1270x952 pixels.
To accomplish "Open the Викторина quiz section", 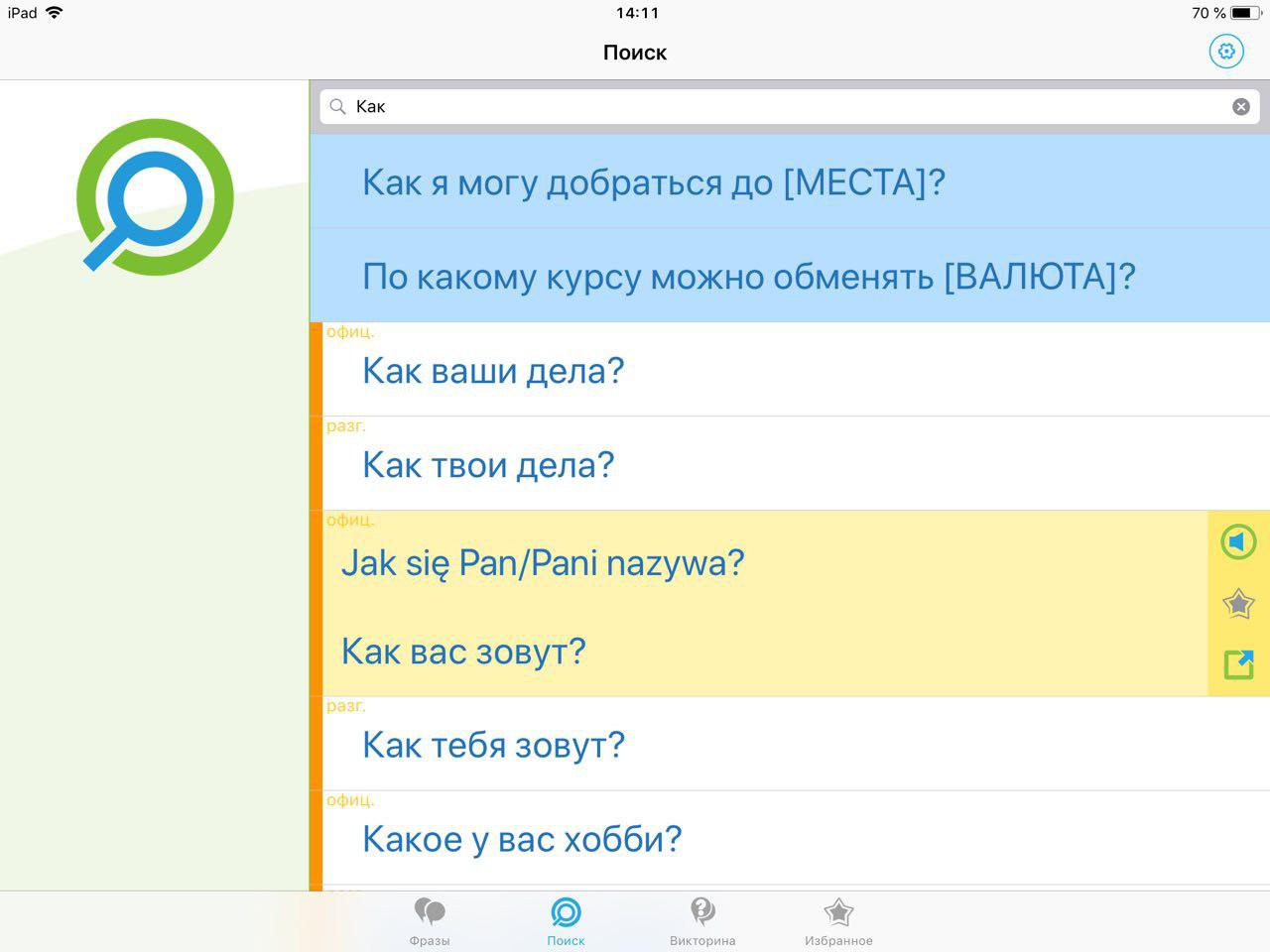I will (702, 920).
